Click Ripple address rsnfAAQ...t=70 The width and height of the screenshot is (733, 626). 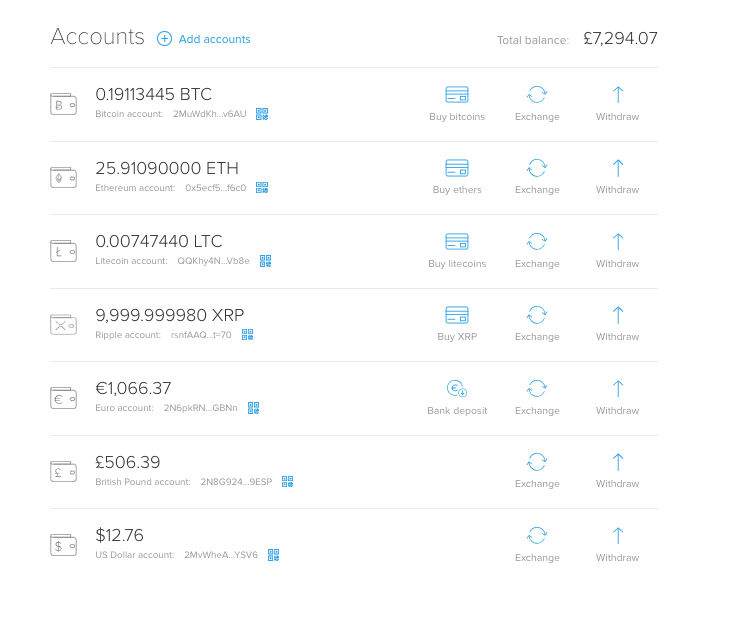[201, 335]
